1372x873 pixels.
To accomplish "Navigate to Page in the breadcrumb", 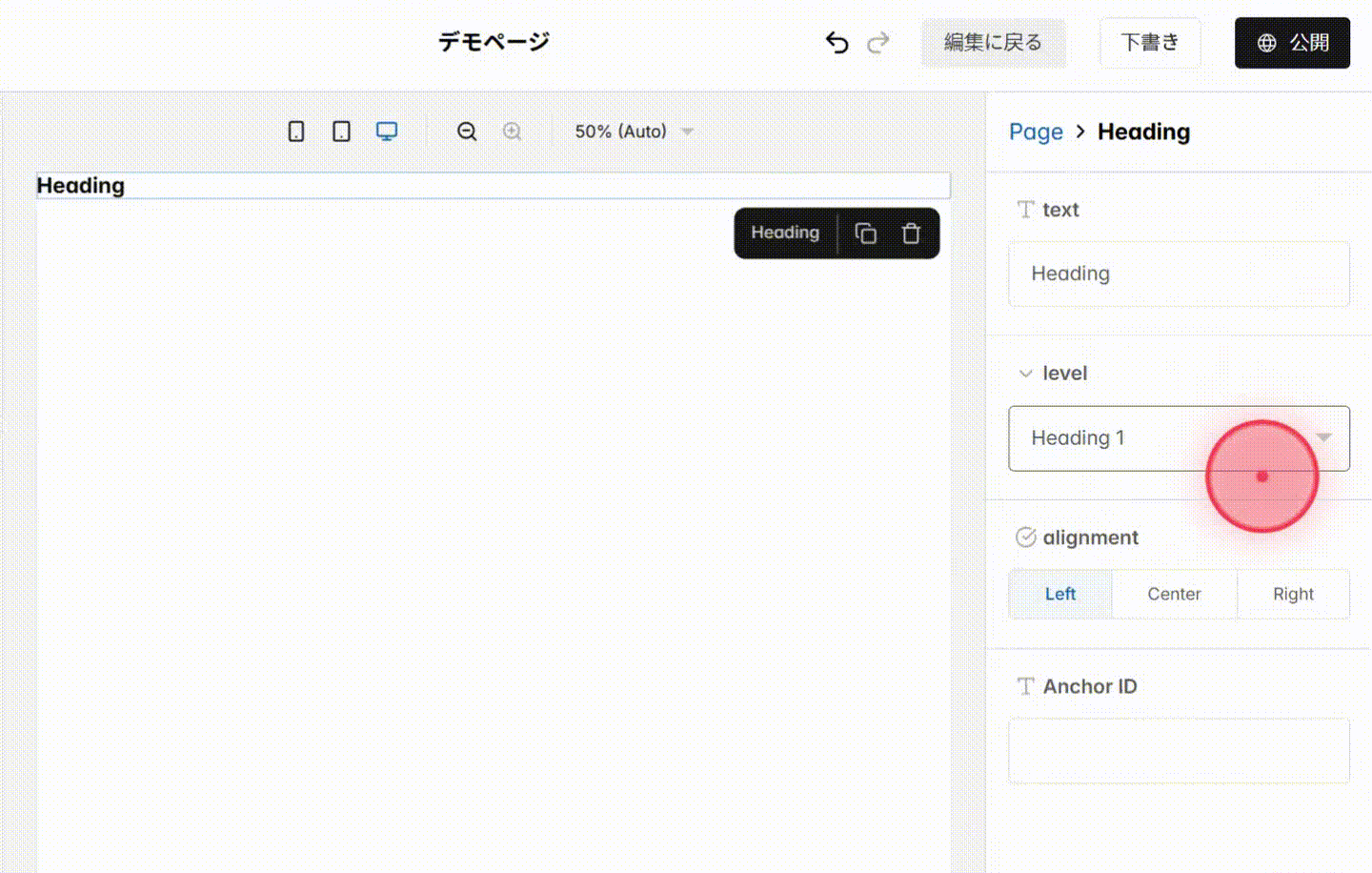I will point(1036,132).
